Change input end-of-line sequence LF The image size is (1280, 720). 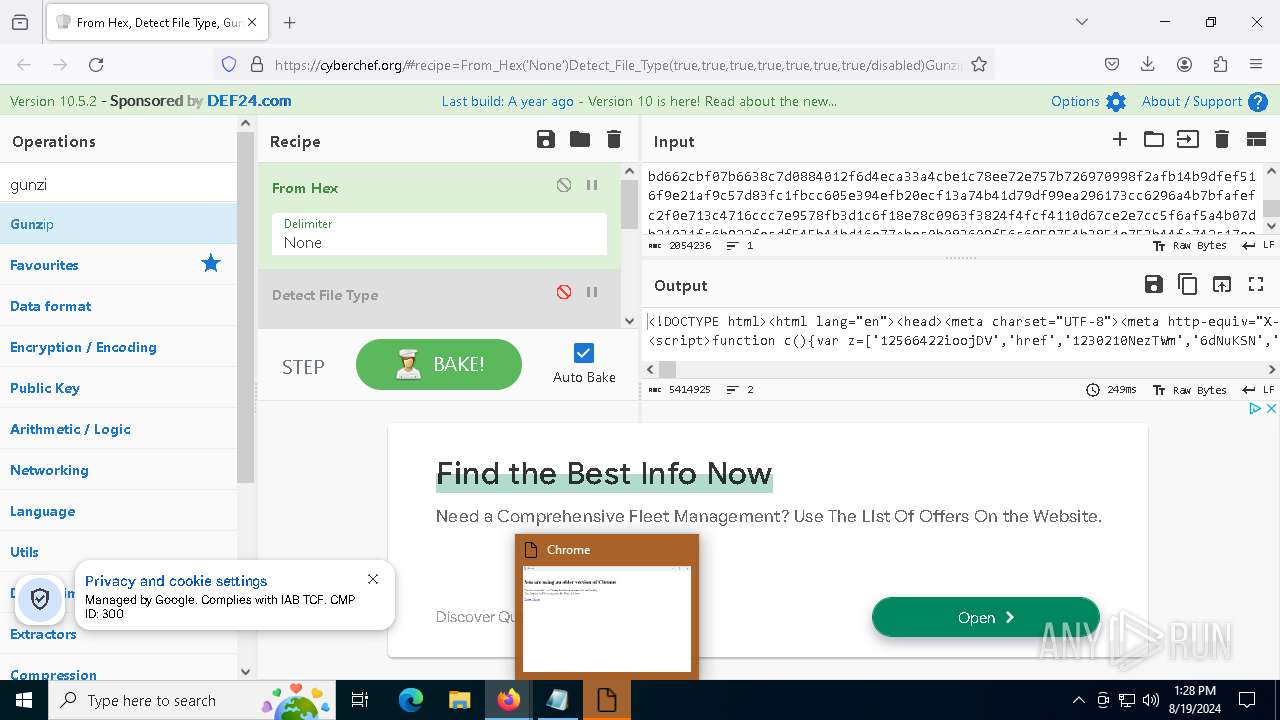pyautogui.click(x=1259, y=245)
